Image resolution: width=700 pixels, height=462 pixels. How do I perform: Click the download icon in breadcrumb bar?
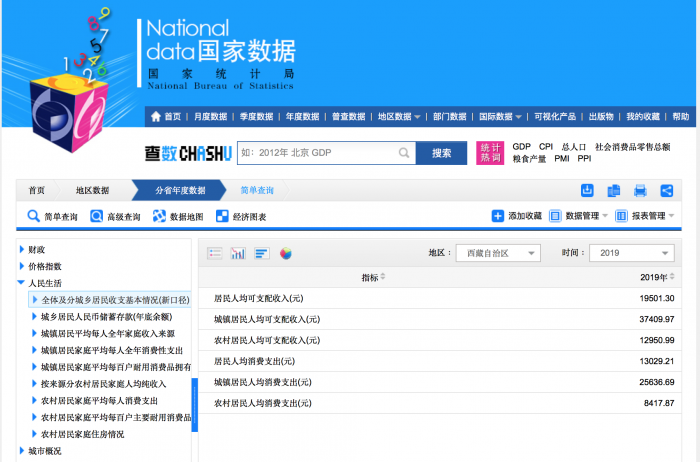(588, 191)
